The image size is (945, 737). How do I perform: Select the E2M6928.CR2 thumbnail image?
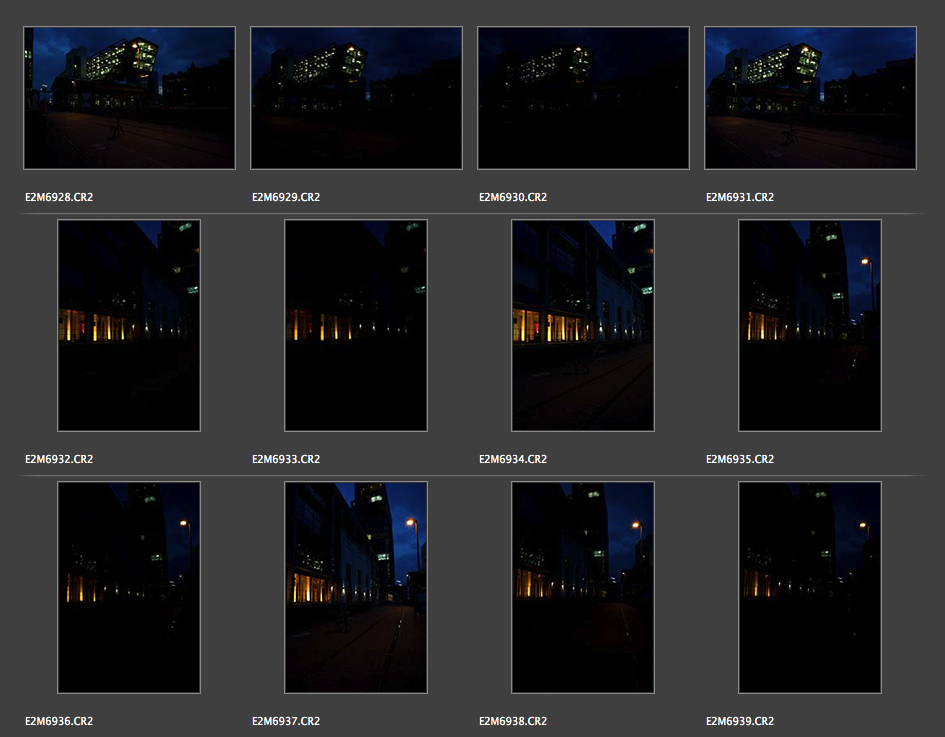[129, 98]
